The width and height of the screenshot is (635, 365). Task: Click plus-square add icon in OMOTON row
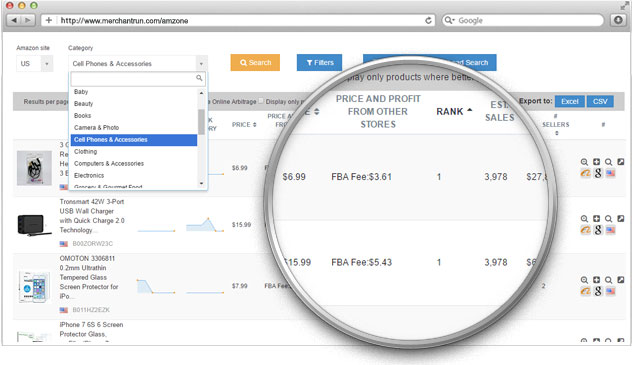click(x=597, y=280)
